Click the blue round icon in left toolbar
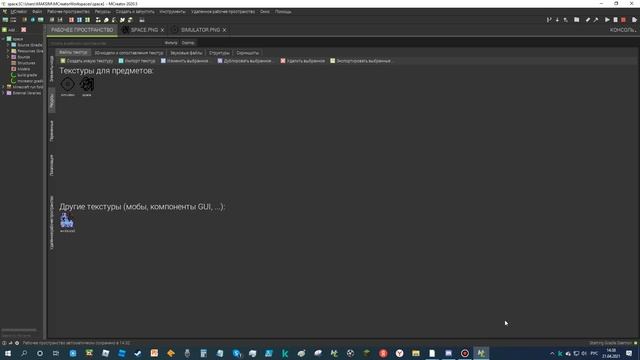Image resolution: width=640 pixels, height=360 pixels. [x=33, y=20]
